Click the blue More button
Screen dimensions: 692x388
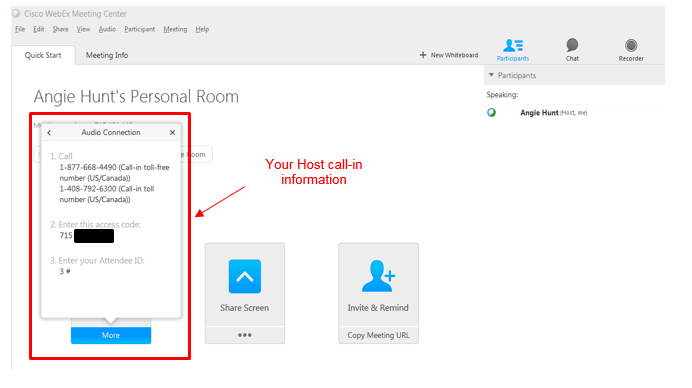111,335
